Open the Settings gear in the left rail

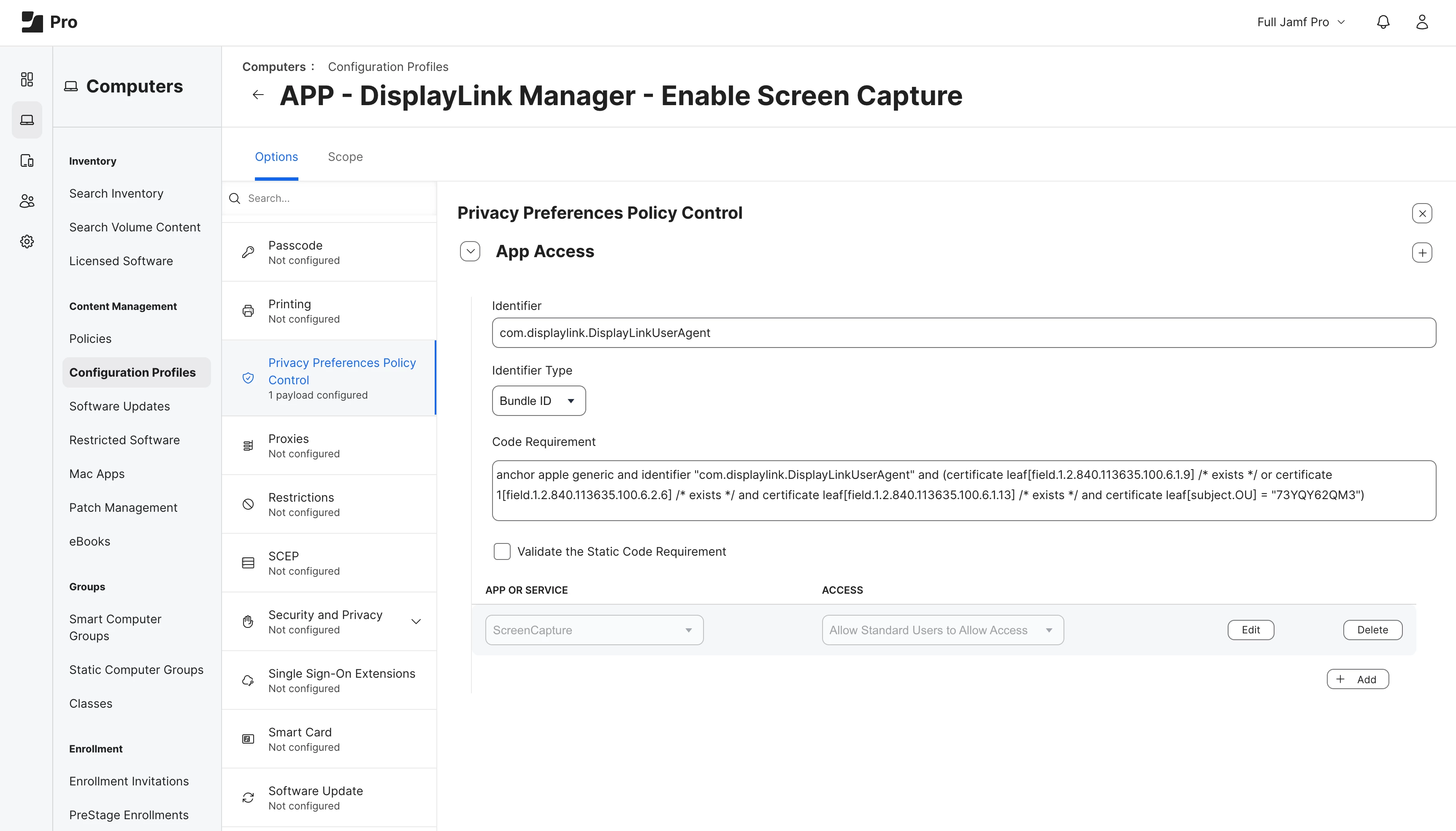(27, 242)
